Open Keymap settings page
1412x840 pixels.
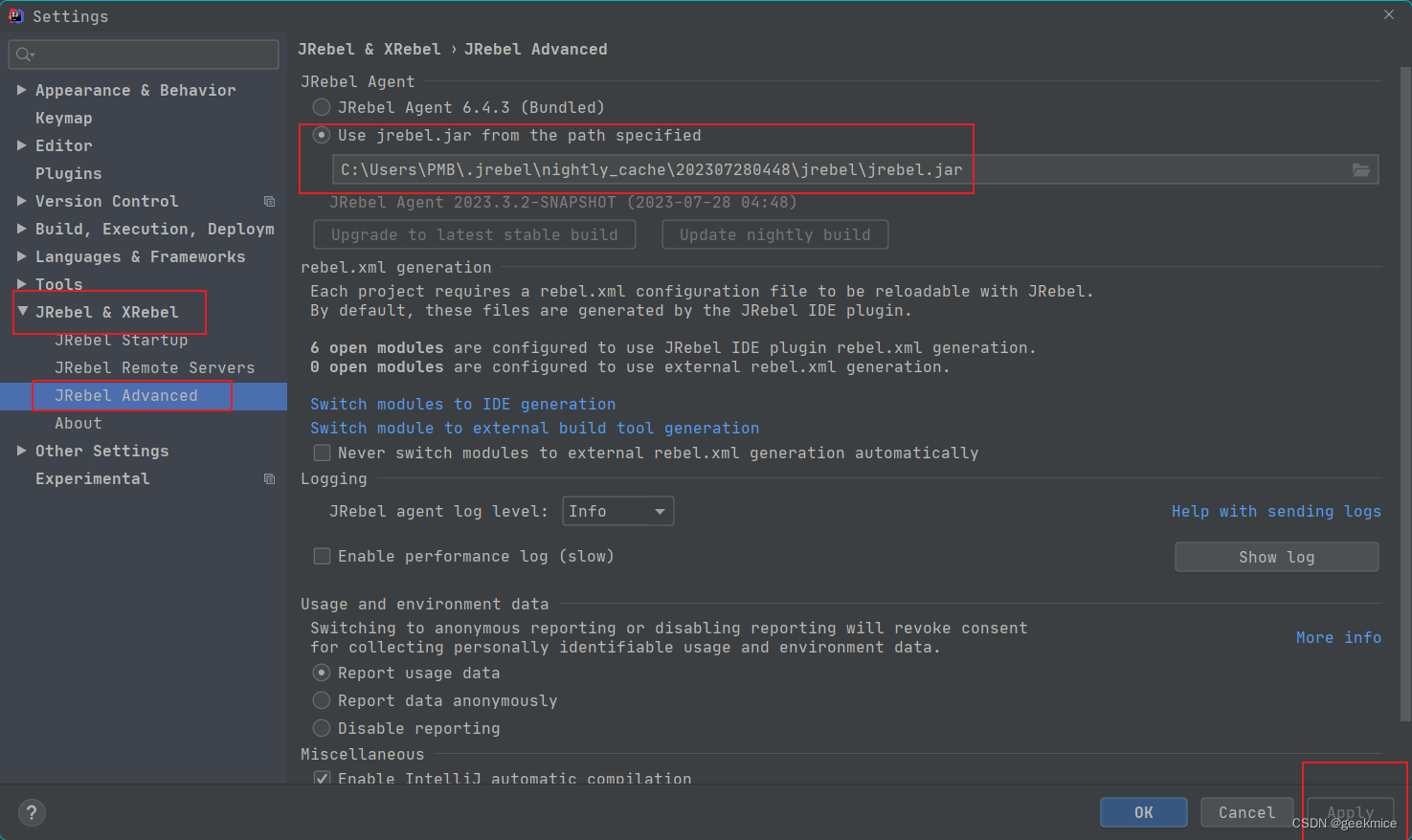click(x=64, y=118)
